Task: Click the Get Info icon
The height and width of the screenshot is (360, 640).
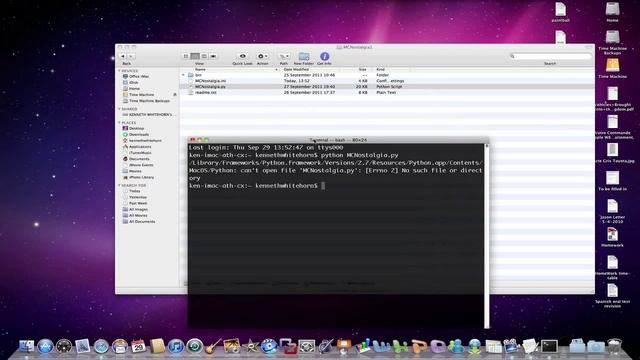Action: pyautogui.click(x=324, y=56)
